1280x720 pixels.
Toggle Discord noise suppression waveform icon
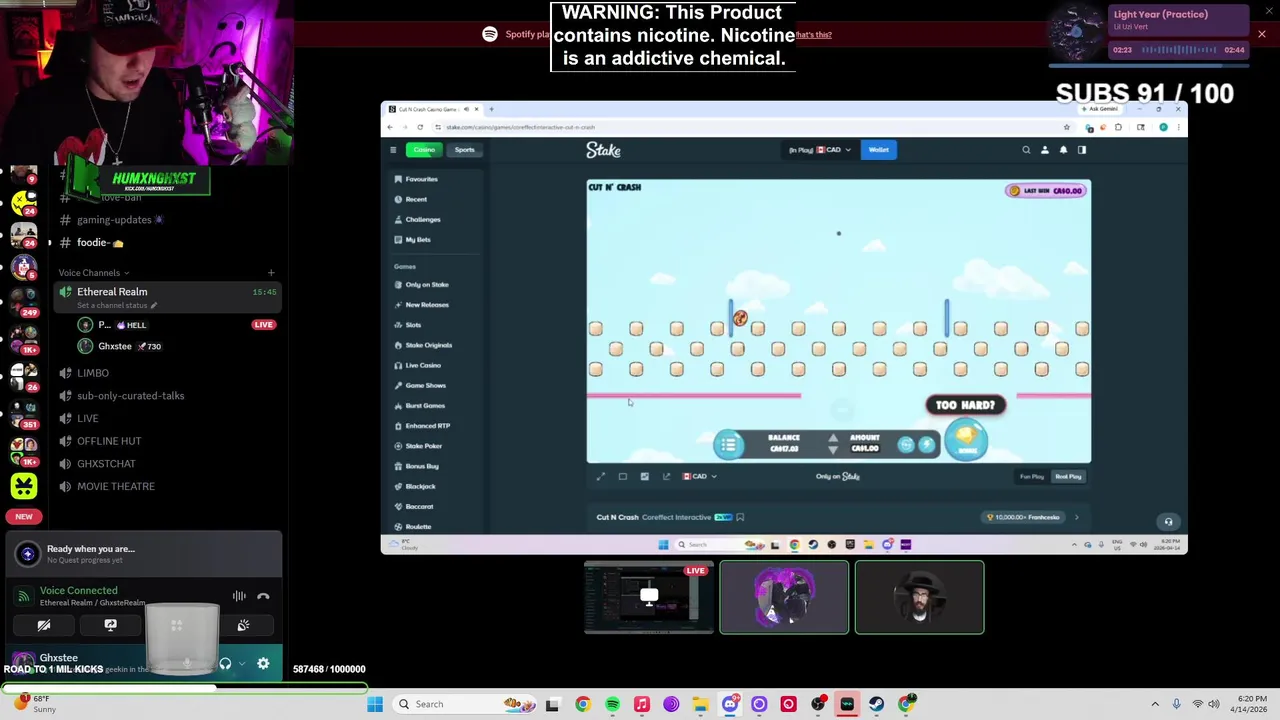[x=239, y=596]
